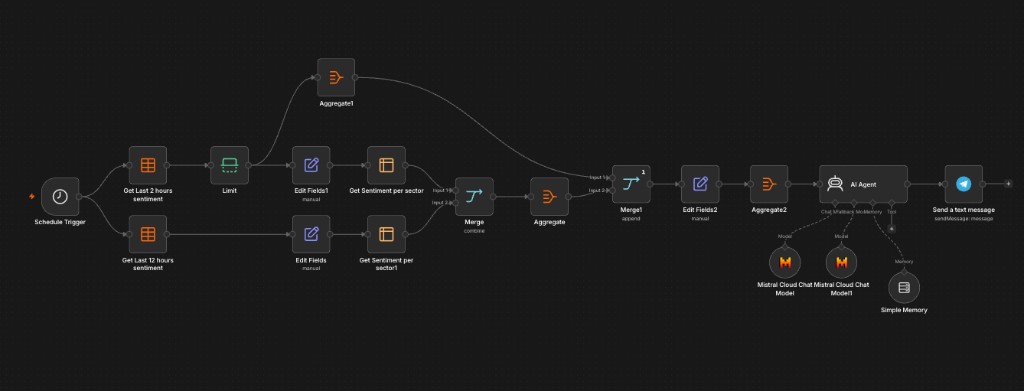Select the Schedule Trigger clock node

60,196
